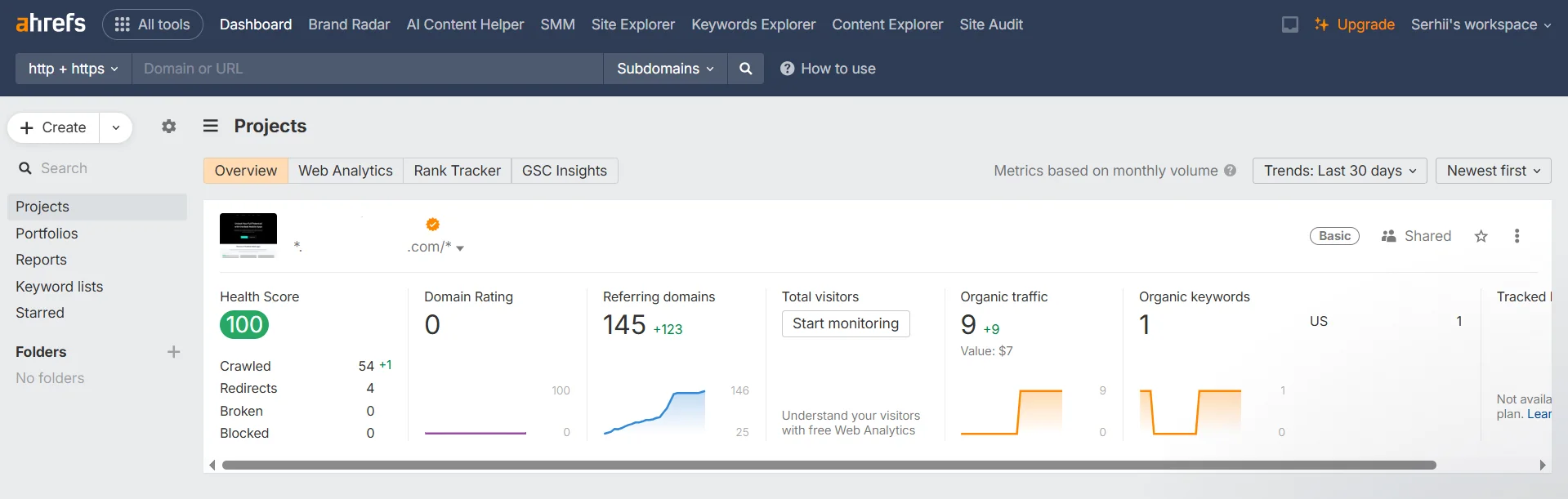Click the sidebar Search field
The width and height of the screenshot is (1568, 499).
coord(96,168)
